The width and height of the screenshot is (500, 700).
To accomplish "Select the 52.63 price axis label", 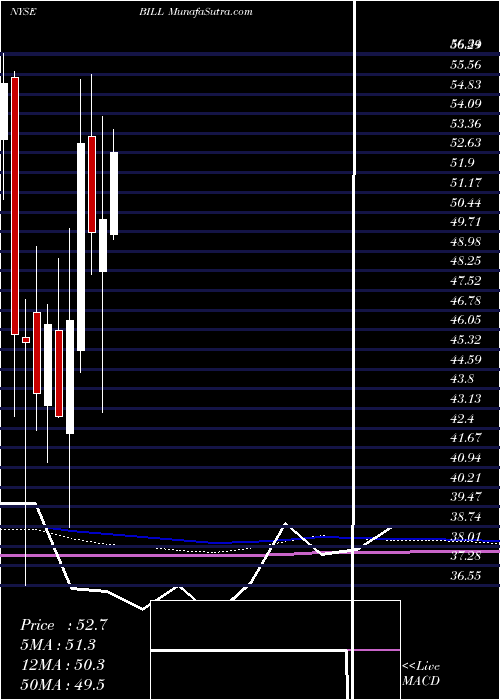I will (x=466, y=143).
